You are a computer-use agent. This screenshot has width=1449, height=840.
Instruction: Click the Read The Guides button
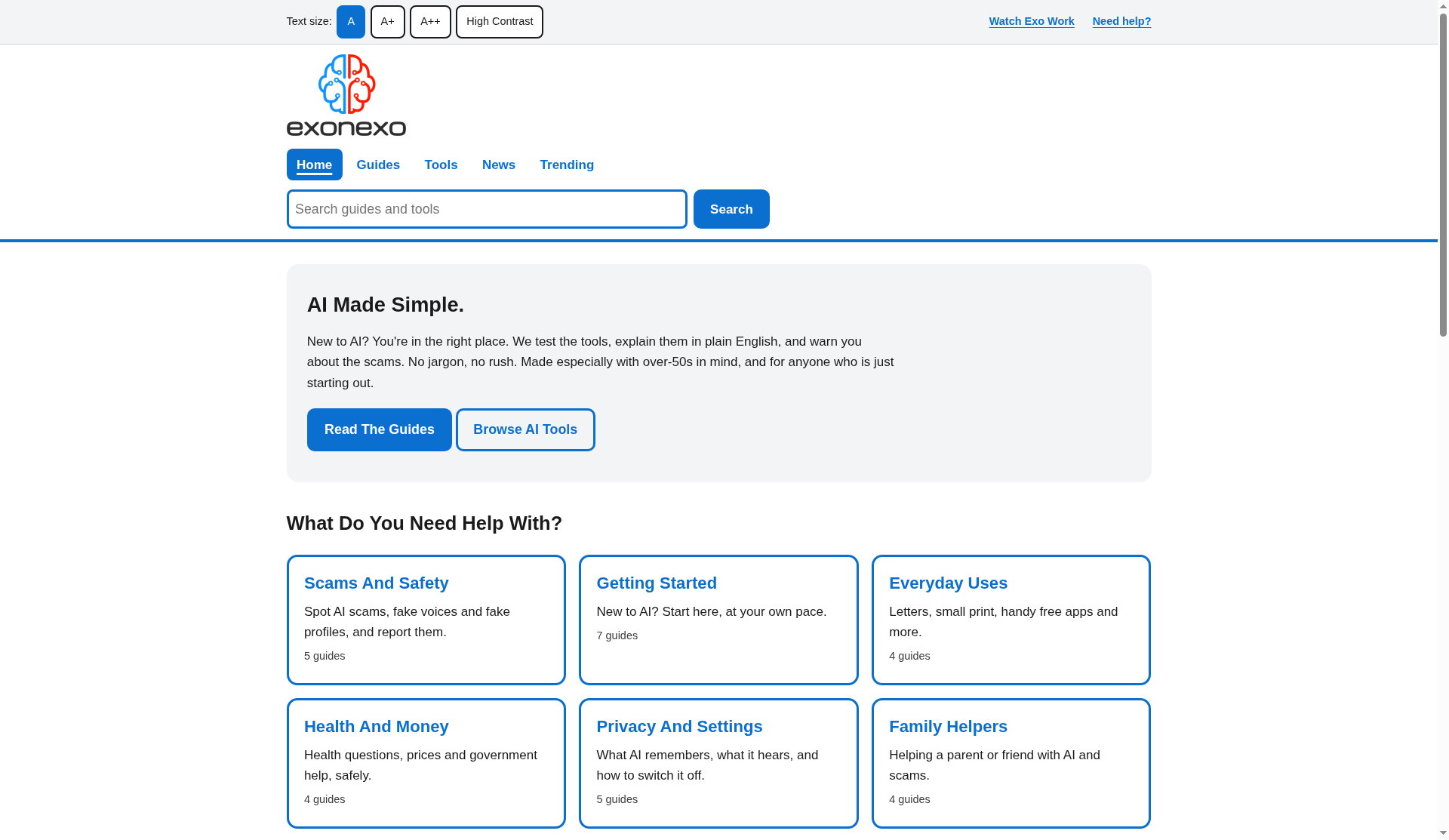tap(380, 430)
